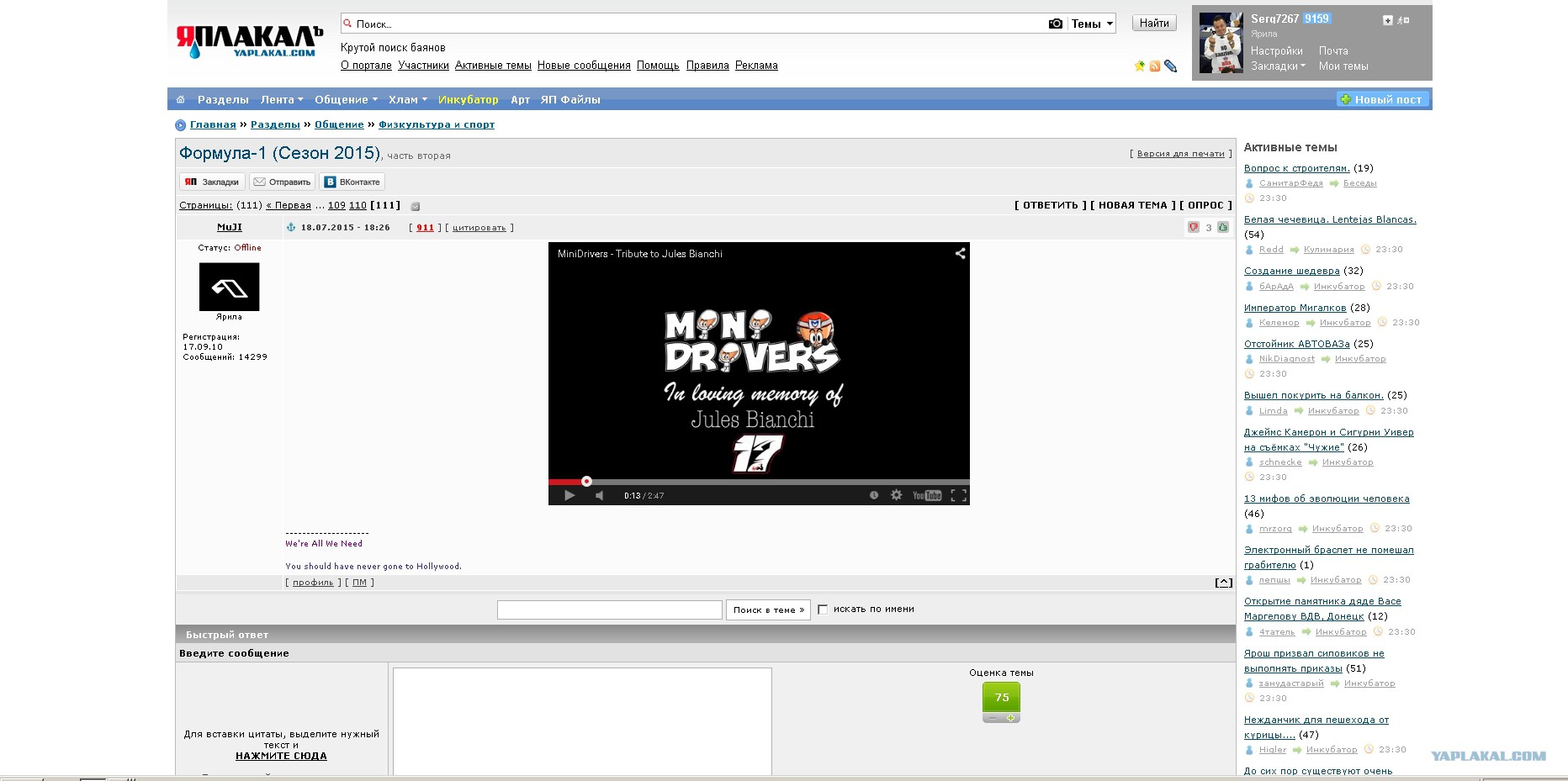Click the camera image-search icon
Screen dimensions: 1568x781
(x=1056, y=24)
